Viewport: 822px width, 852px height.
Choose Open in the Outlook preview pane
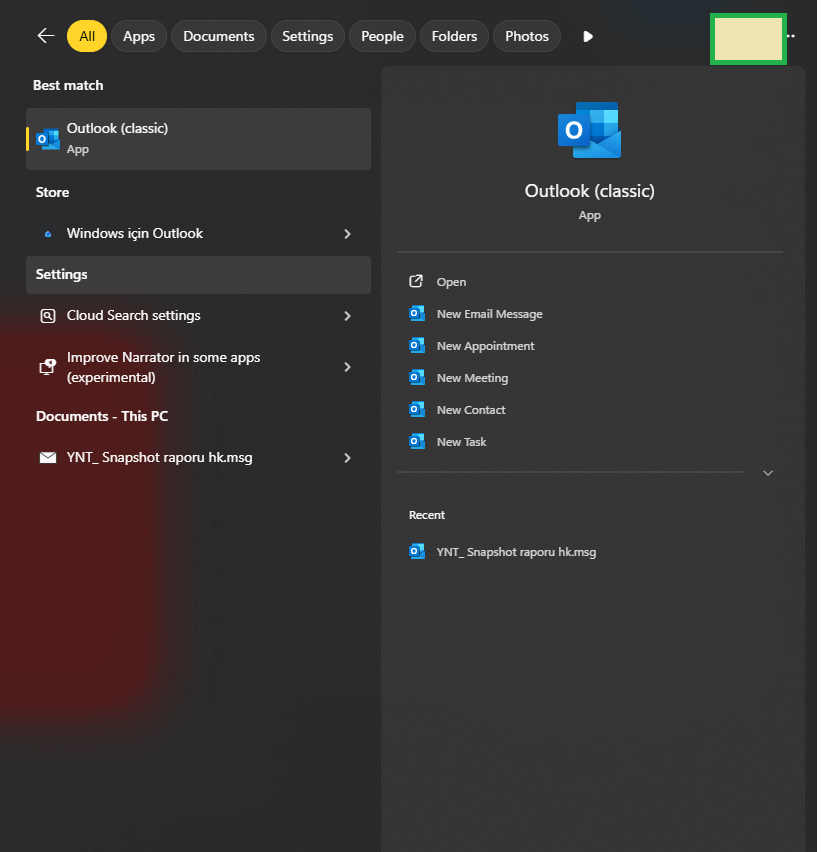[451, 282]
